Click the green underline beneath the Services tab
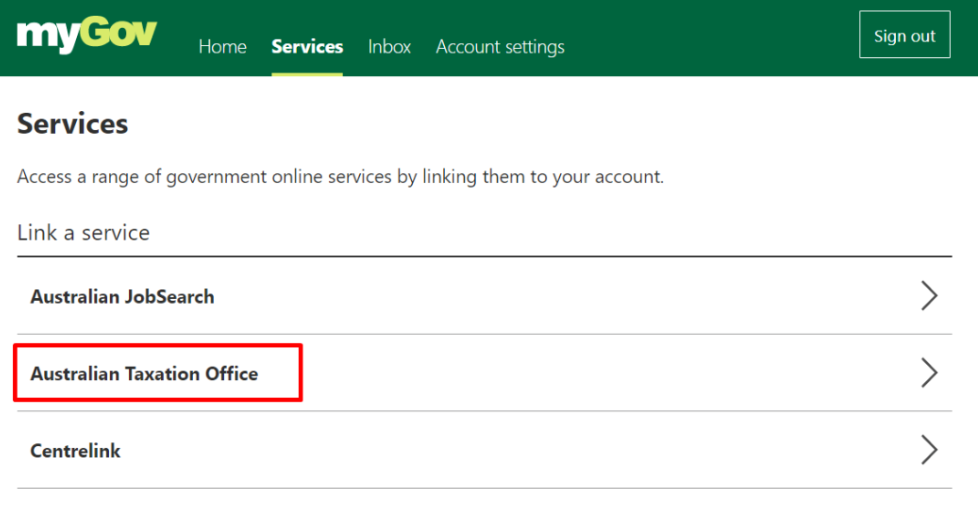Image resolution: width=978 pixels, height=511 pixels. 307,74
